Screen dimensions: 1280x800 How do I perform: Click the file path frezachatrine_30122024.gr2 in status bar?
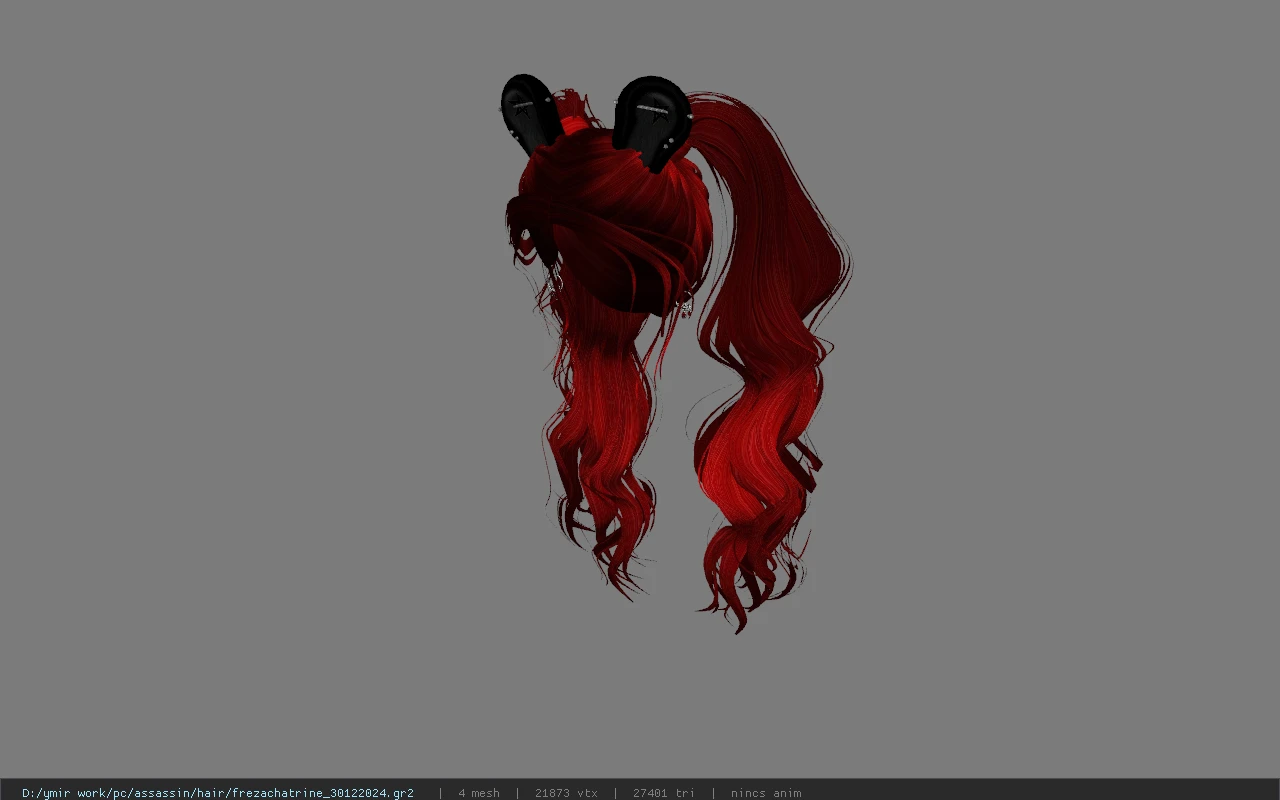218,793
